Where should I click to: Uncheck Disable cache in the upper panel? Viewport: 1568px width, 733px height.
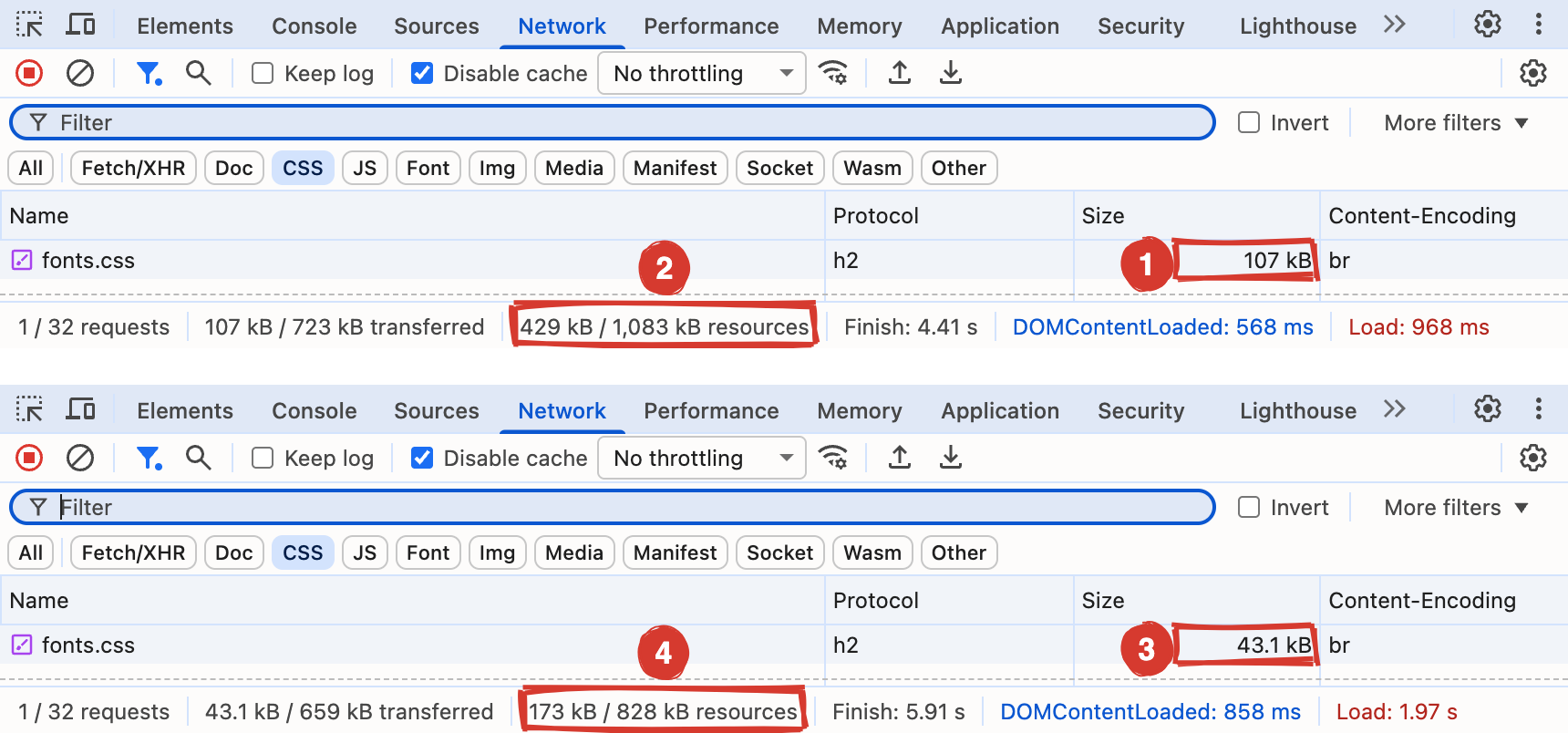click(422, 73)
